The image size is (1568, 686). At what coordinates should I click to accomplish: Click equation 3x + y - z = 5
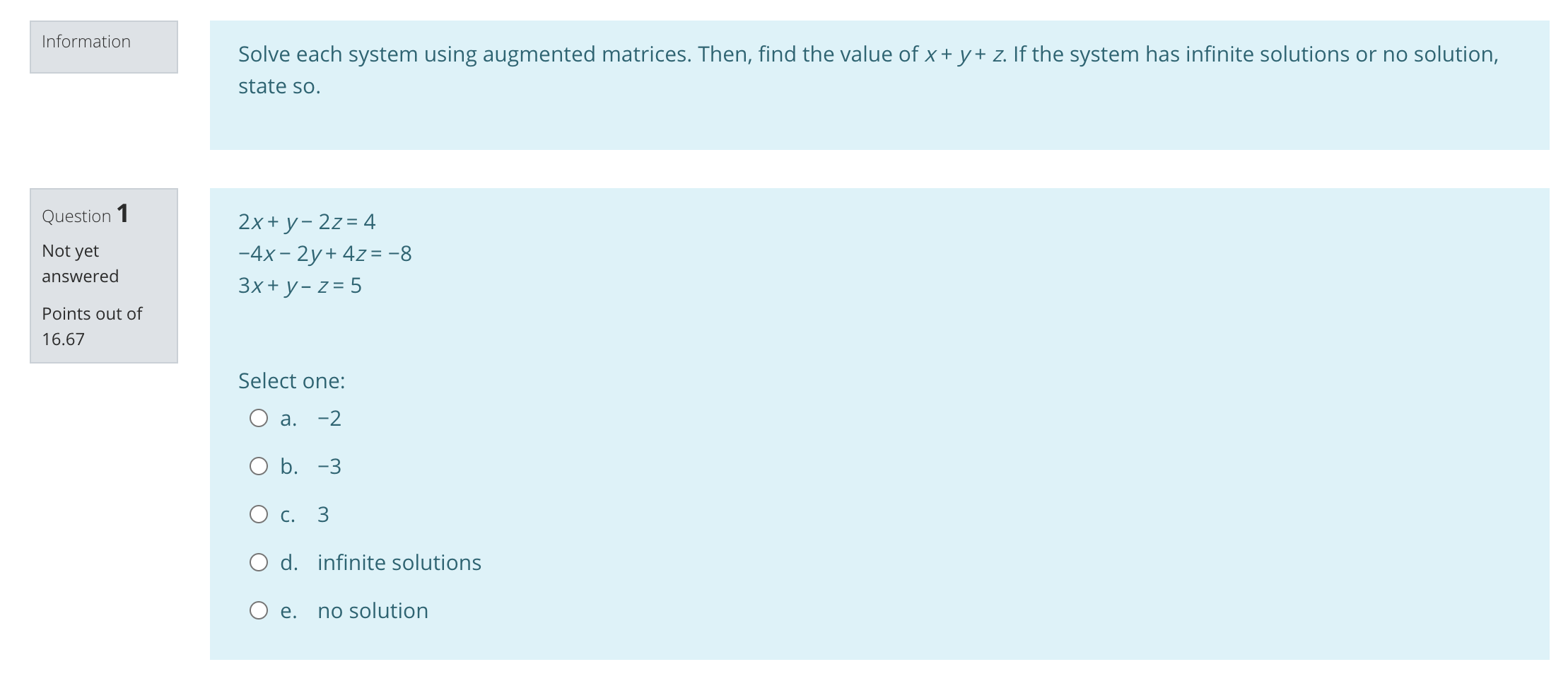(299, 286)
